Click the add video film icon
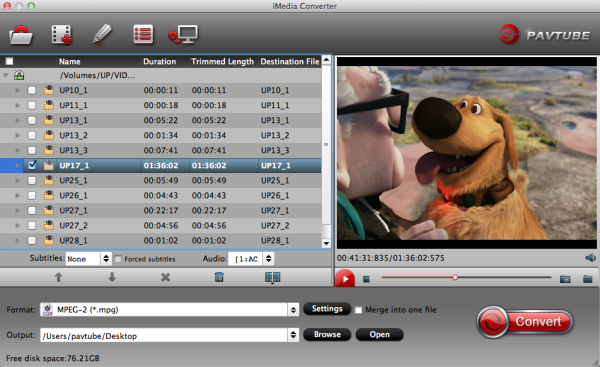Viewport: 600px width, 367px height. pos(62,35)
